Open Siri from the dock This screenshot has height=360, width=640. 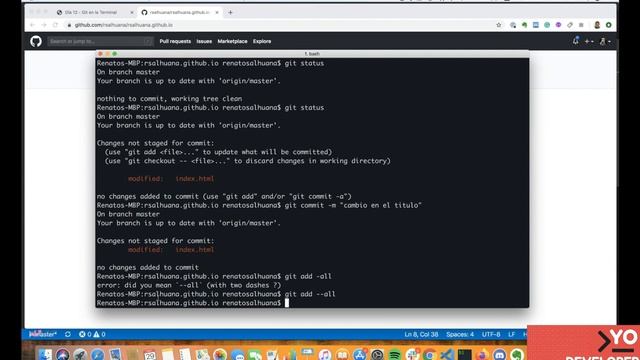[62, 354]
